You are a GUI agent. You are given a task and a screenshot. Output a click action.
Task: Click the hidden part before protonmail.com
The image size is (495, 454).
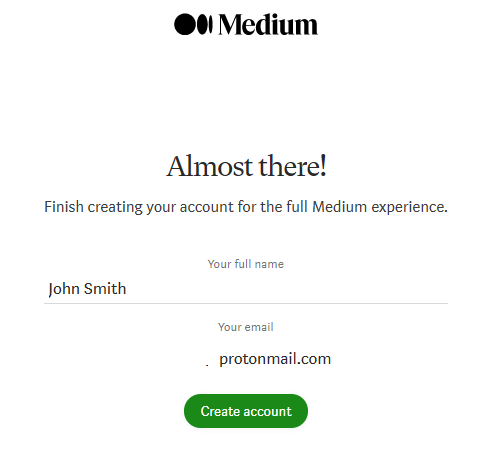[189, 359]
